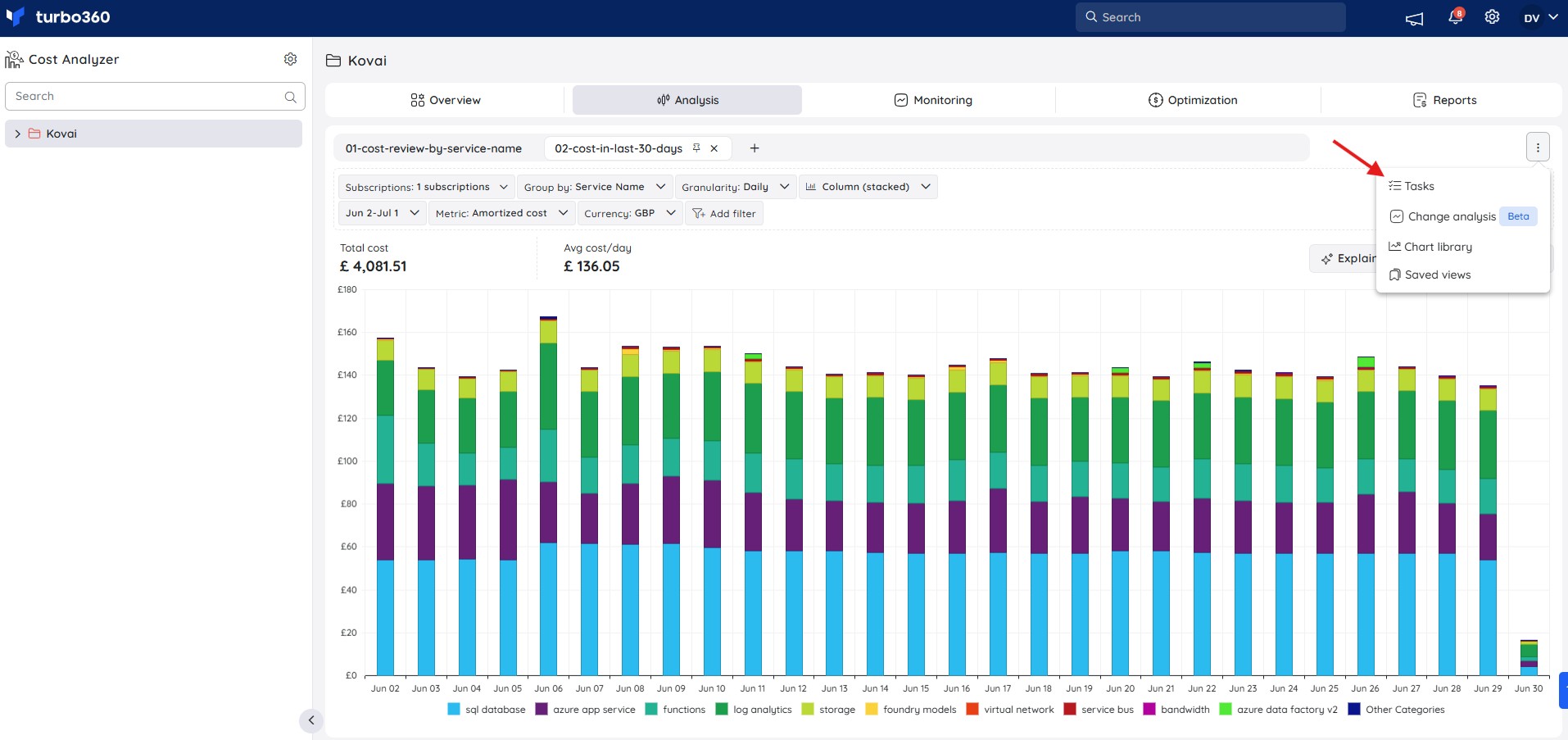Switch to the Monitoring tab
Image resolution: width=1568 pixels, height=740 pixels.
(933, 100)
